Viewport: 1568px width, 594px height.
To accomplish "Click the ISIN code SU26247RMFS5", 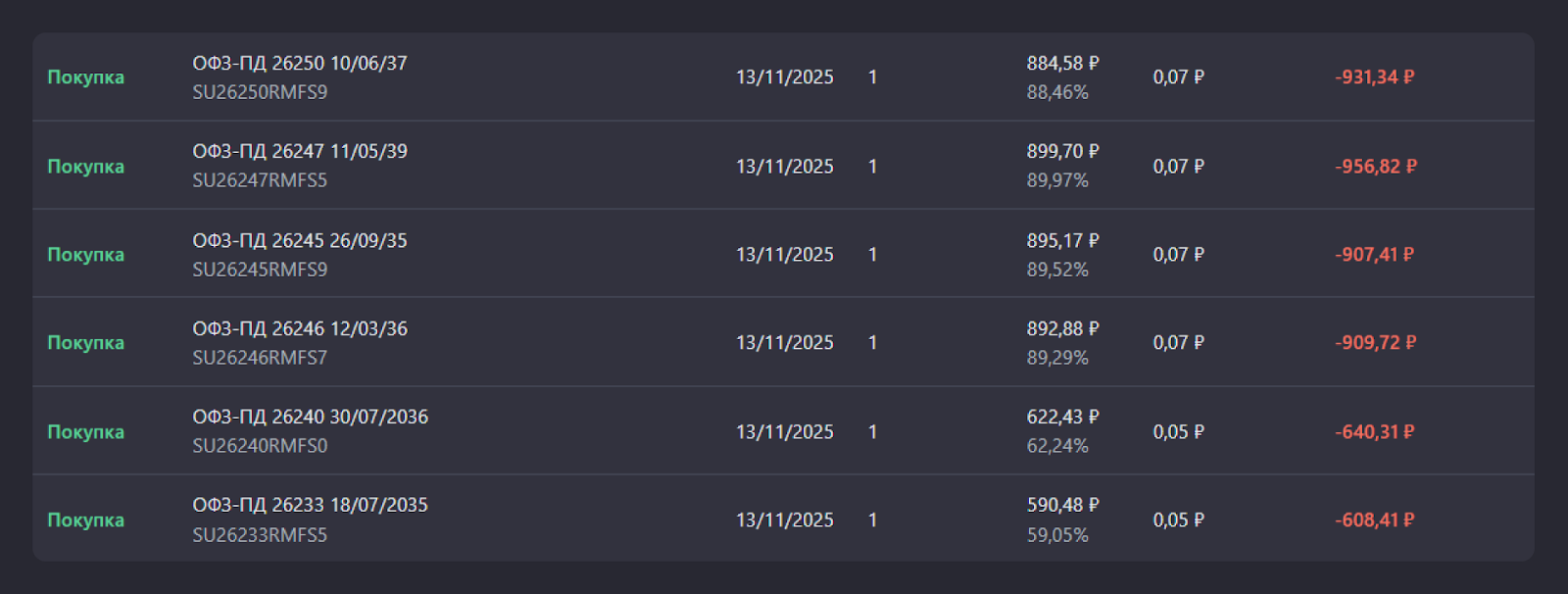I will click(x=260, y=180).
